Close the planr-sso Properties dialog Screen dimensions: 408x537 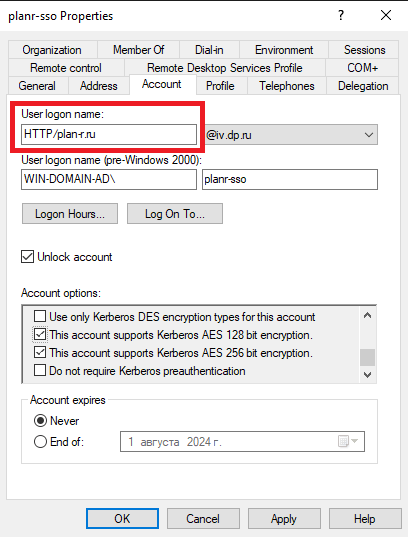386,15
